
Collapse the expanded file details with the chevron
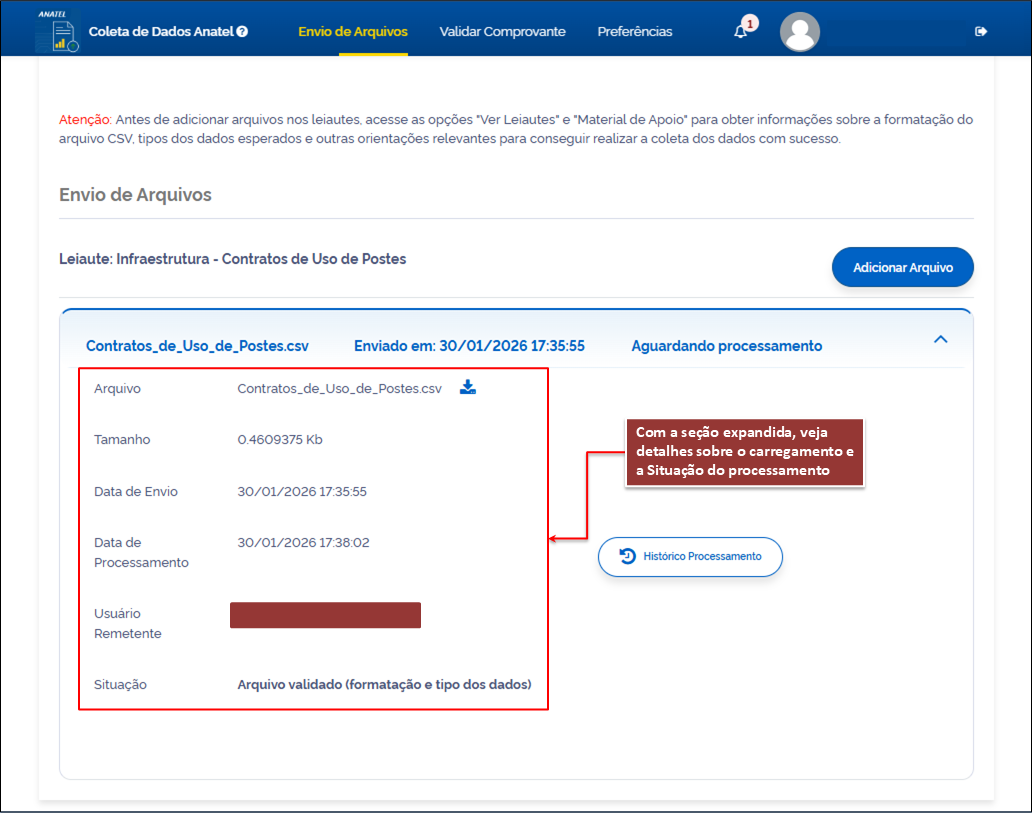940,340
